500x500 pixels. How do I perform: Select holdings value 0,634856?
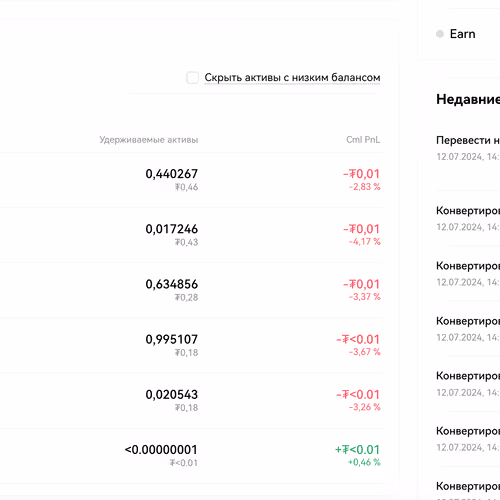[x=172, y=284]
